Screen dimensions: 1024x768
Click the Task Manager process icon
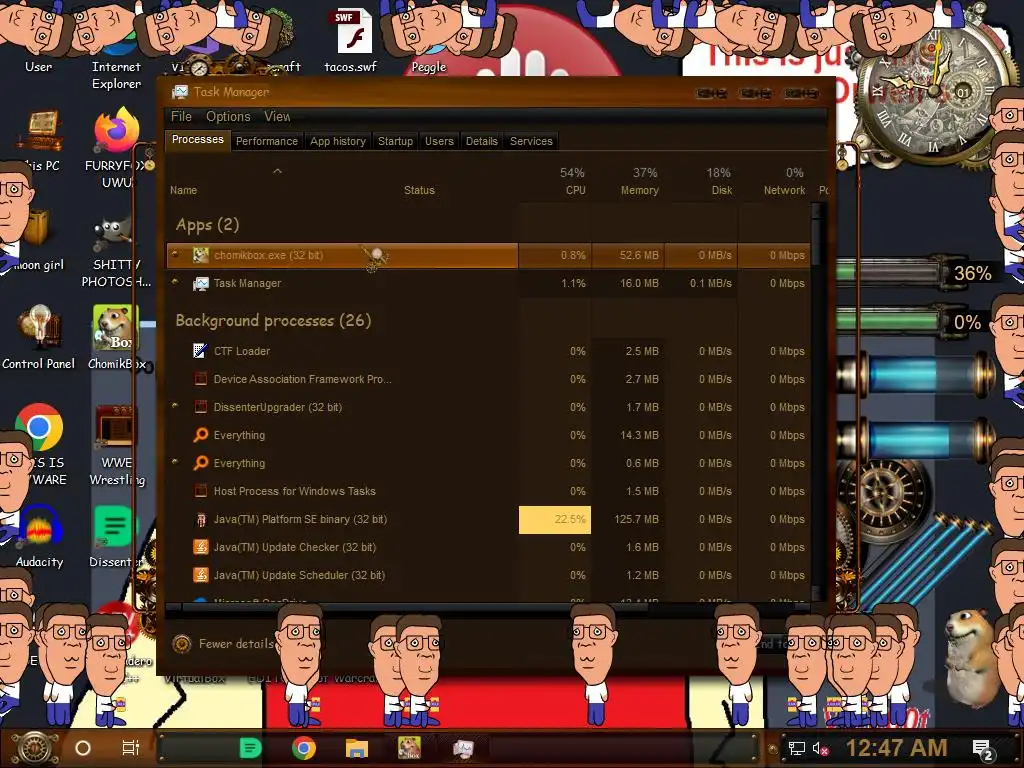click(x=200, y=283)
